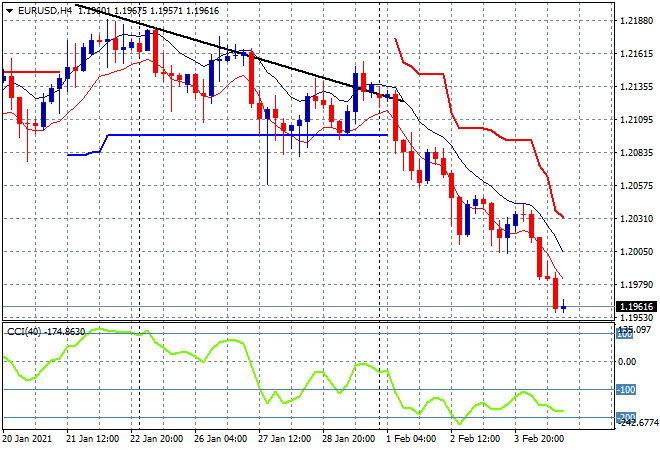Click the 1.19790 price axis label

coord(637,285)
